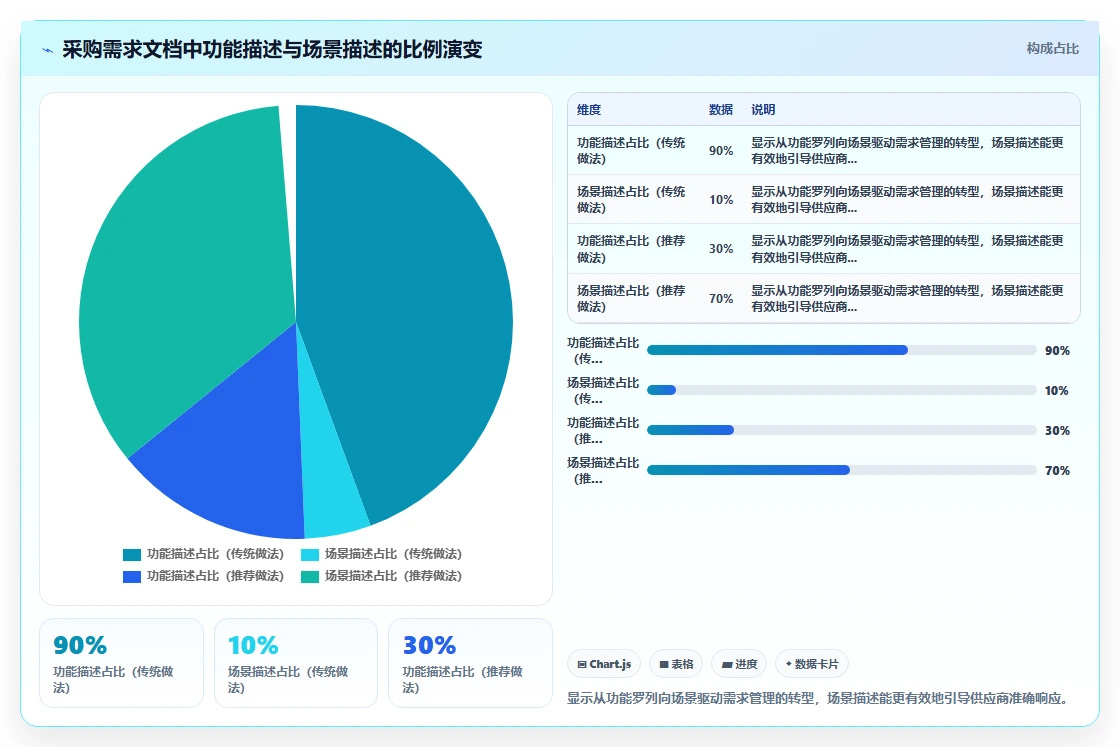Click the description text in the 70% table row
Viewport: 1120px width, 747px height.
coord(906,299)
